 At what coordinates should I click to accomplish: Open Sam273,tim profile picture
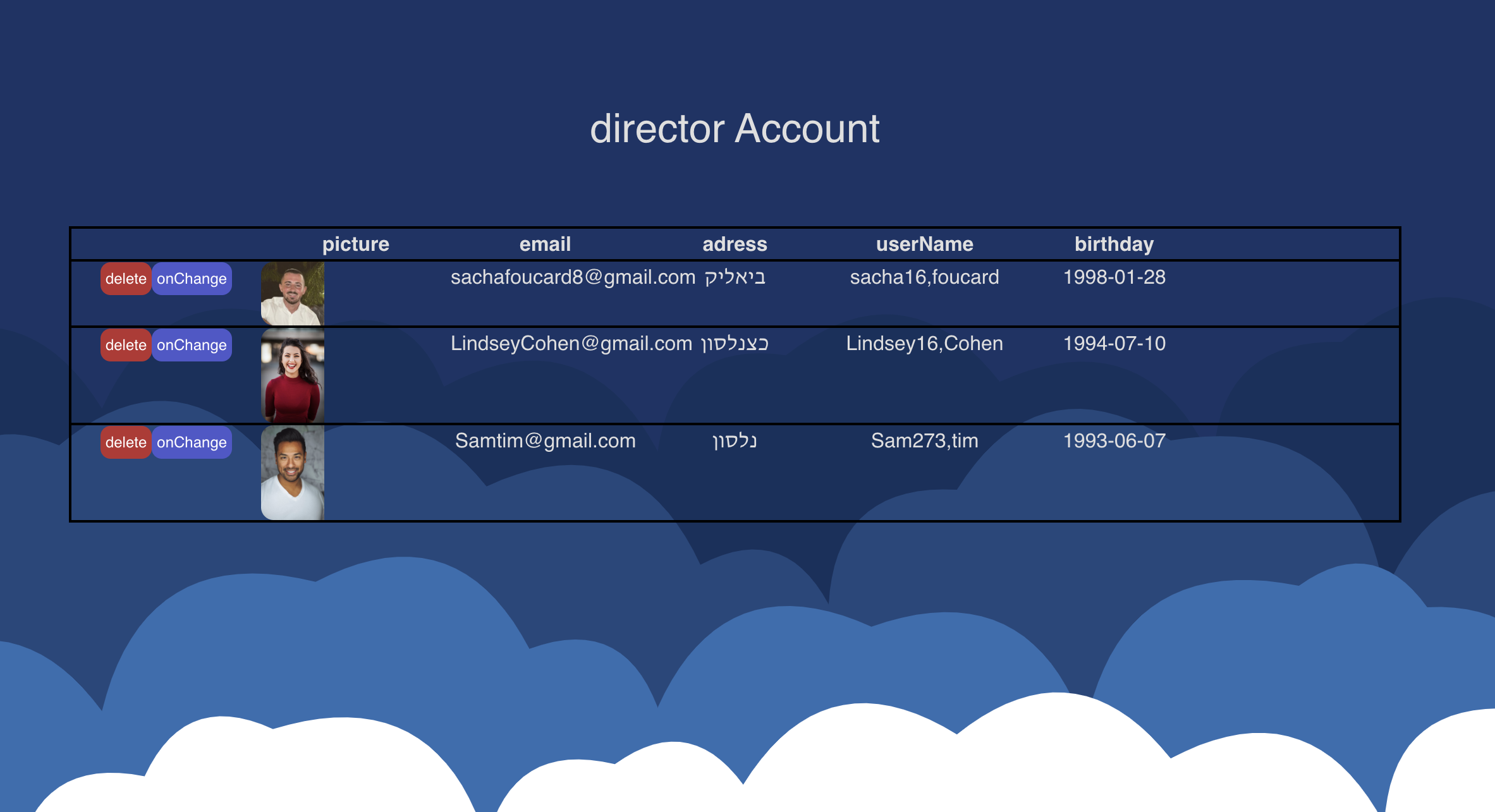click(293, 473)
